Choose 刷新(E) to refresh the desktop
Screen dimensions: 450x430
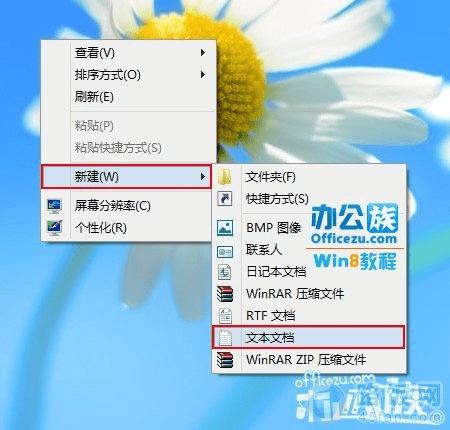pos(94,97)
